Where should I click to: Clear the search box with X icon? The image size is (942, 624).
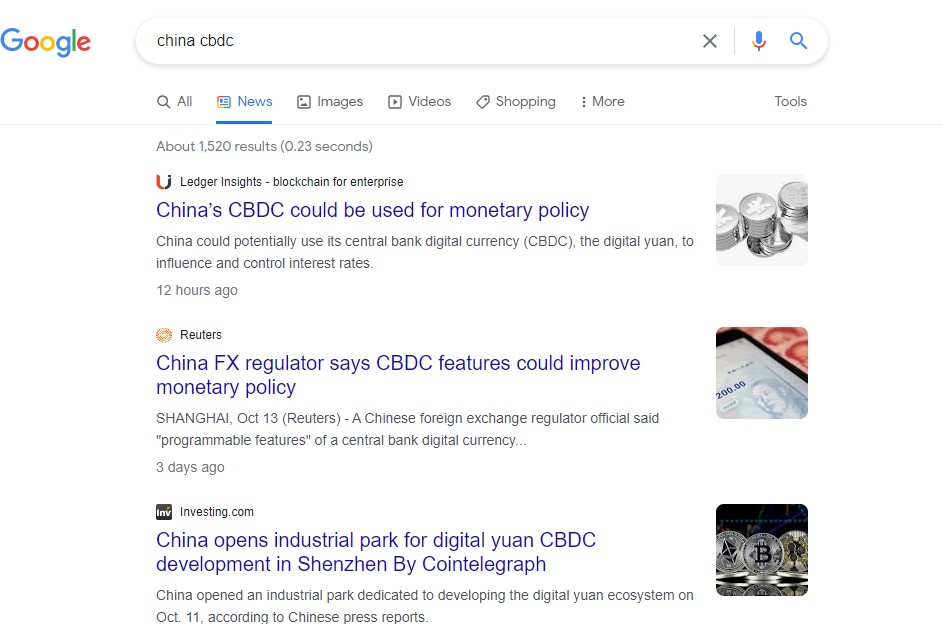(709, 41)
